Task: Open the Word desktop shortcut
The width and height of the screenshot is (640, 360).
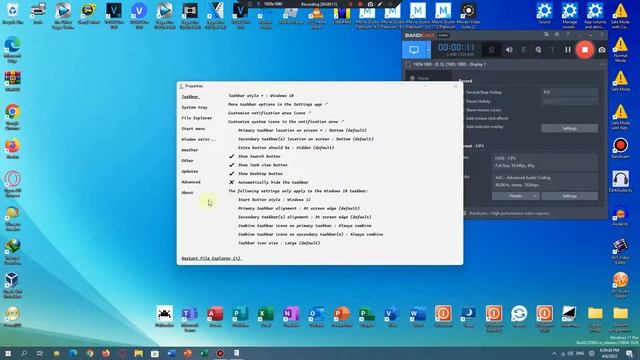Action: click(x=418, y=317)
